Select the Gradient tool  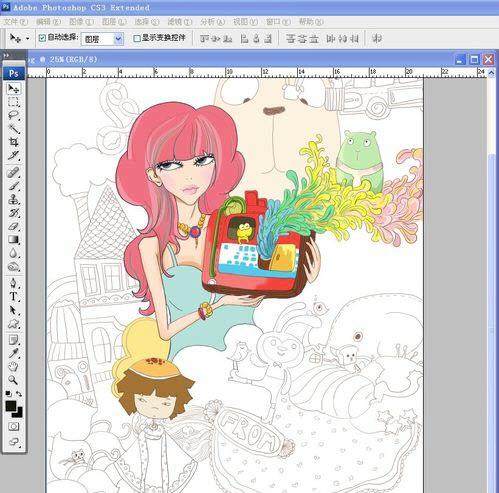(14, 240)
